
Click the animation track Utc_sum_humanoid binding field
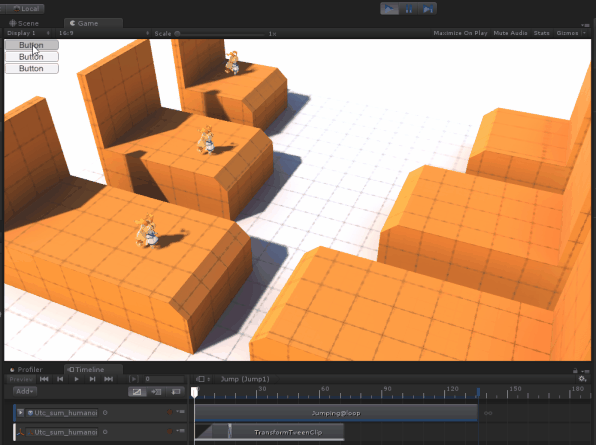point(62,413)
